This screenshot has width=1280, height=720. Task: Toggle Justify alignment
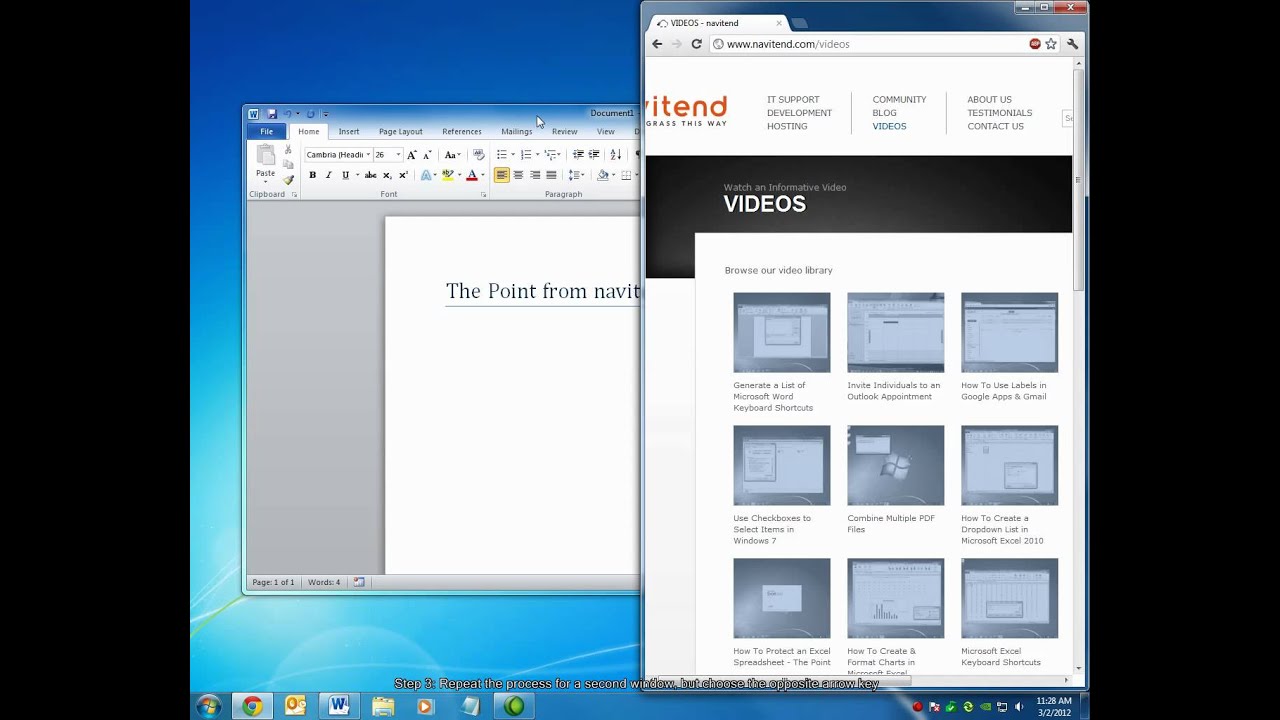pyautogui.click(x=551, y=175)
